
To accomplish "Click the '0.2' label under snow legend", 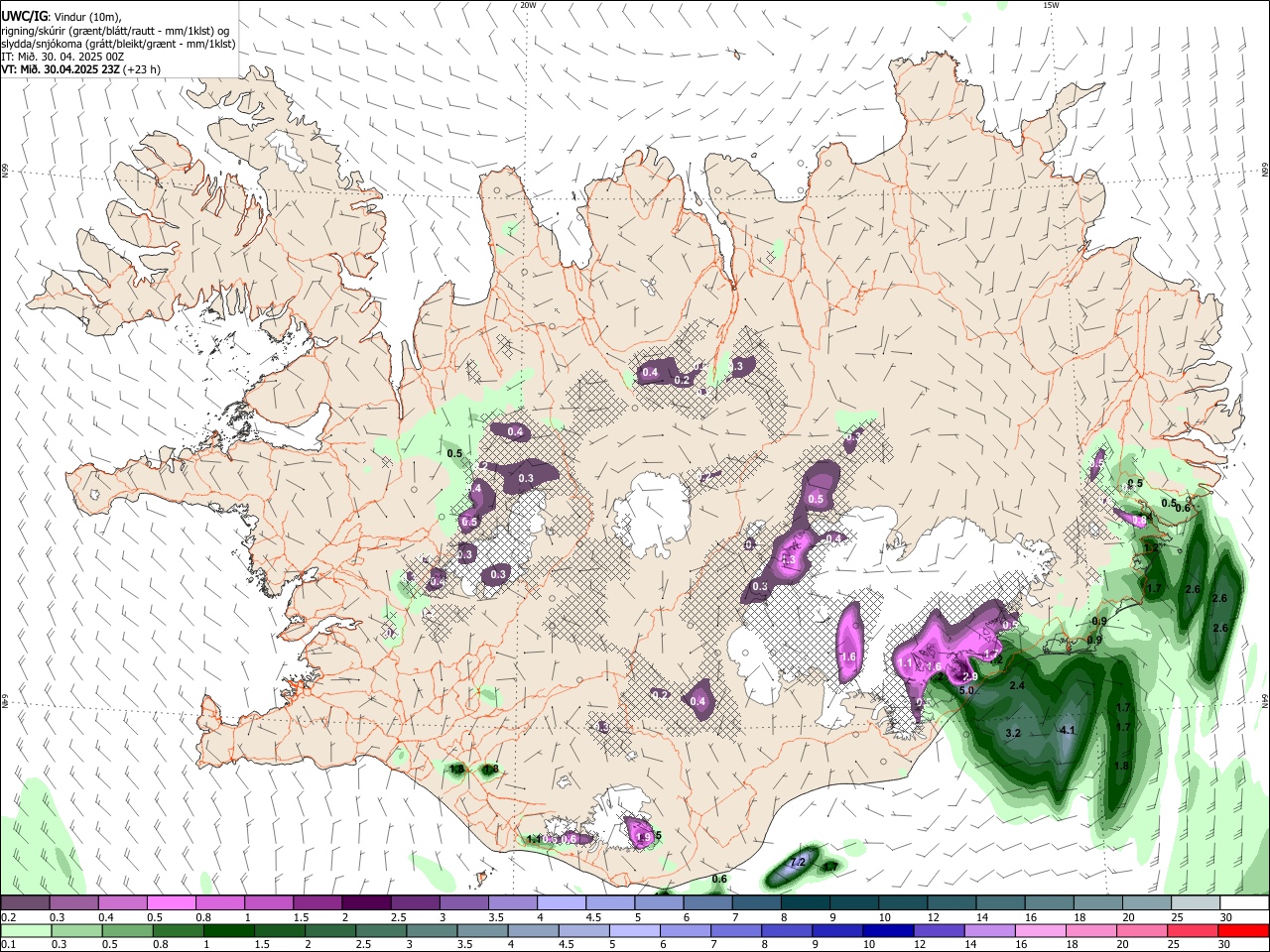I will (x=8, y=917).
